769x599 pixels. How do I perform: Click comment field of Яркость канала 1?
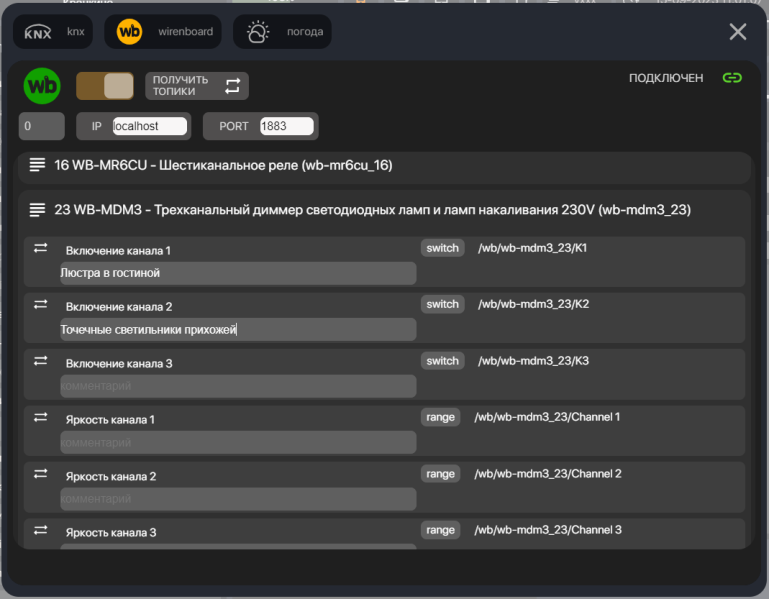(238, 443)
